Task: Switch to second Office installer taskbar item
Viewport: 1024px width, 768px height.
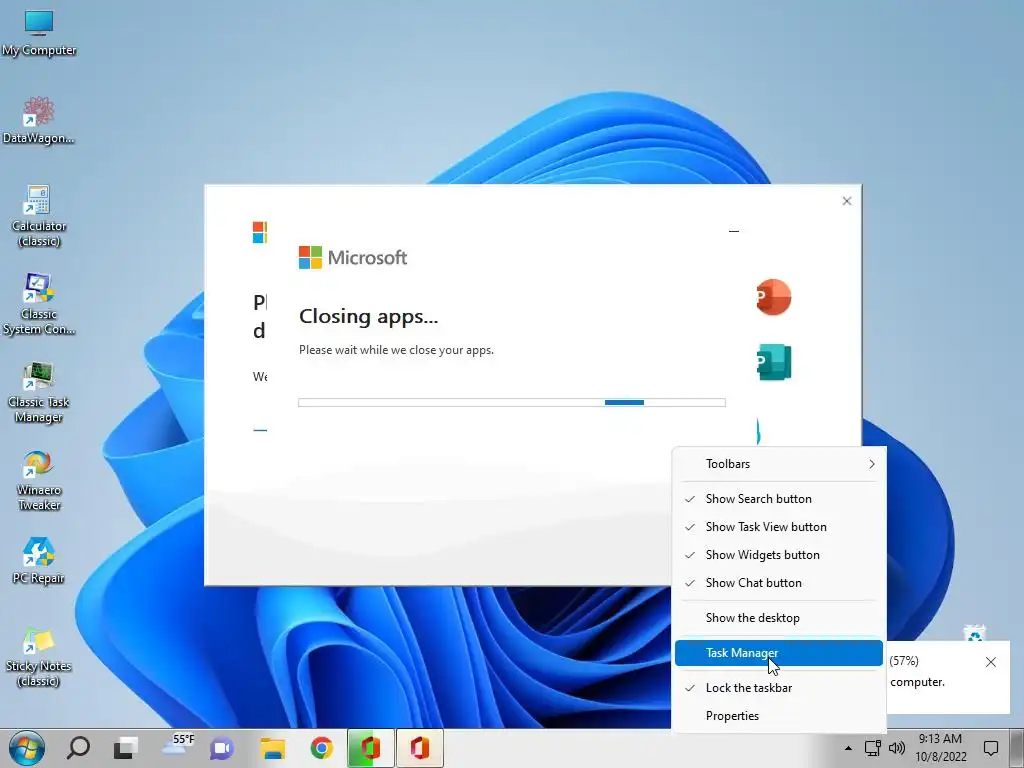Action: pos(420,748)
